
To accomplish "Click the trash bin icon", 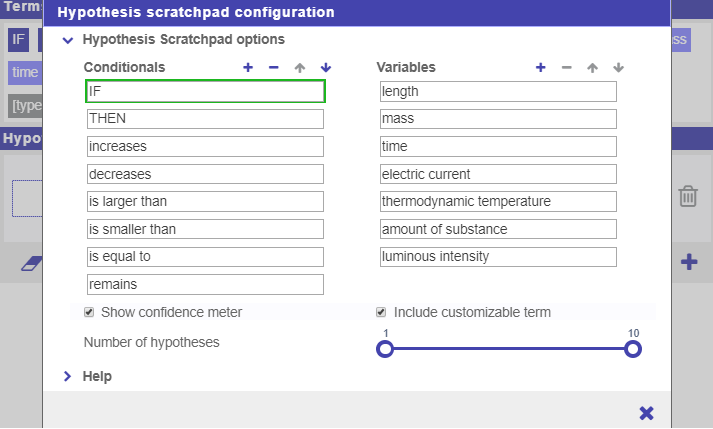I will point(688,196).
